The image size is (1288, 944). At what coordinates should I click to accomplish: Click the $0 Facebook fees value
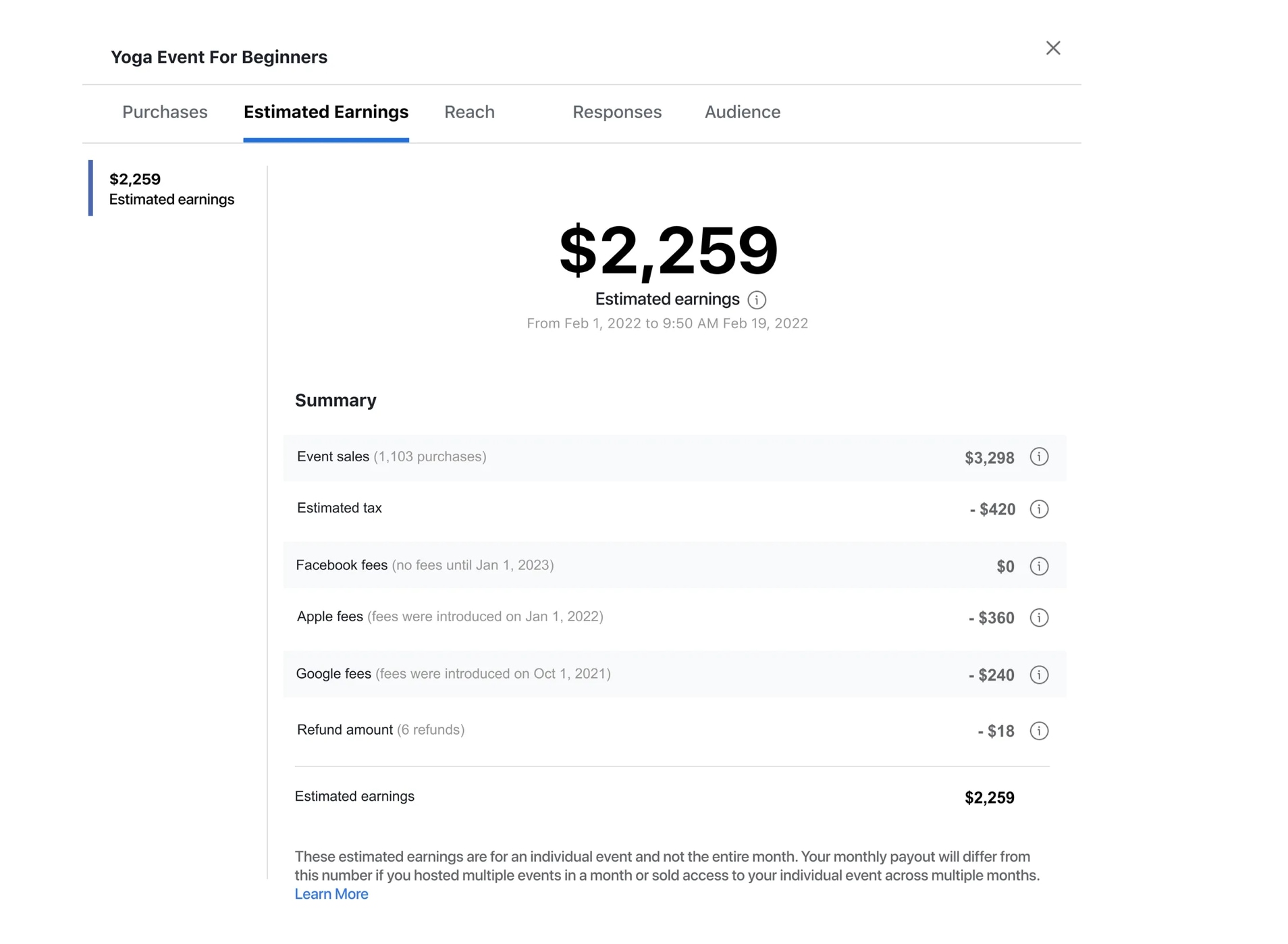tap(1005, 567)
